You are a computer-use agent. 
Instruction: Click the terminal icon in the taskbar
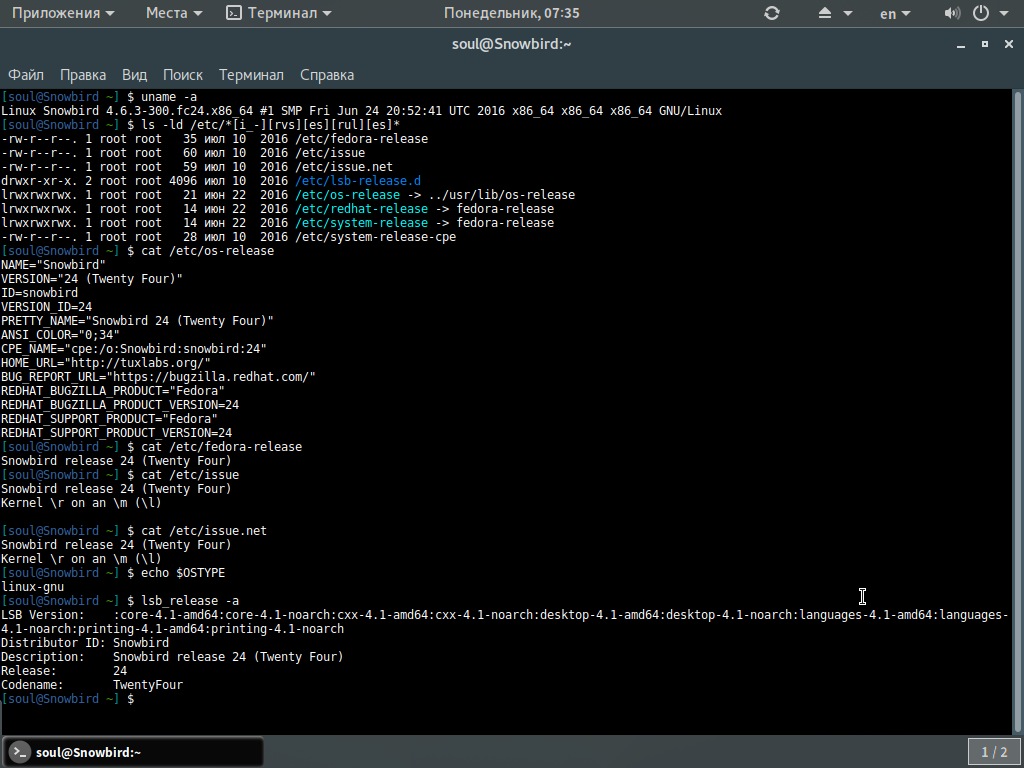tap(20, 752)
